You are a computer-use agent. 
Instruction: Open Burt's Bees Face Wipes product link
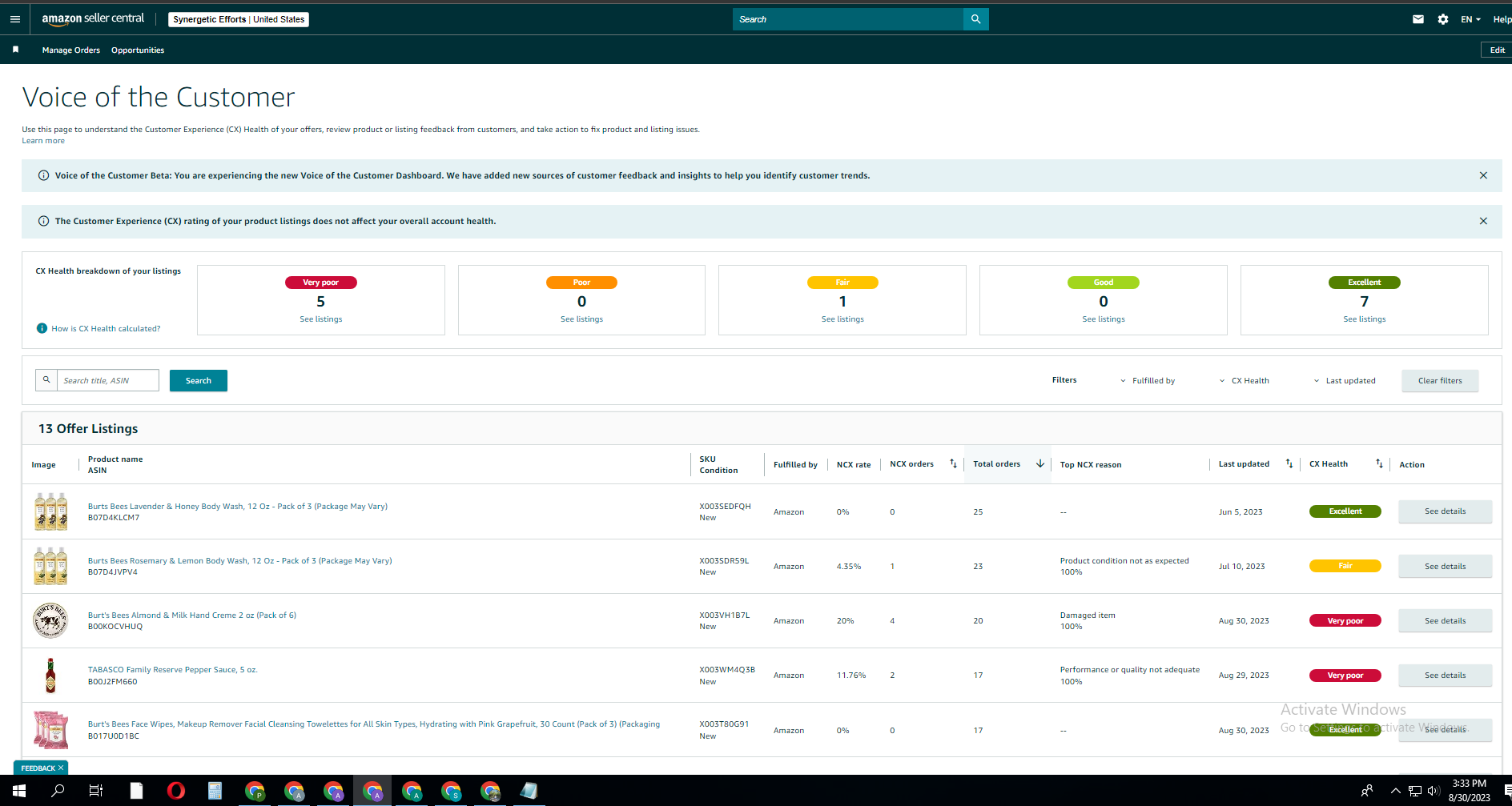point(374,724)
